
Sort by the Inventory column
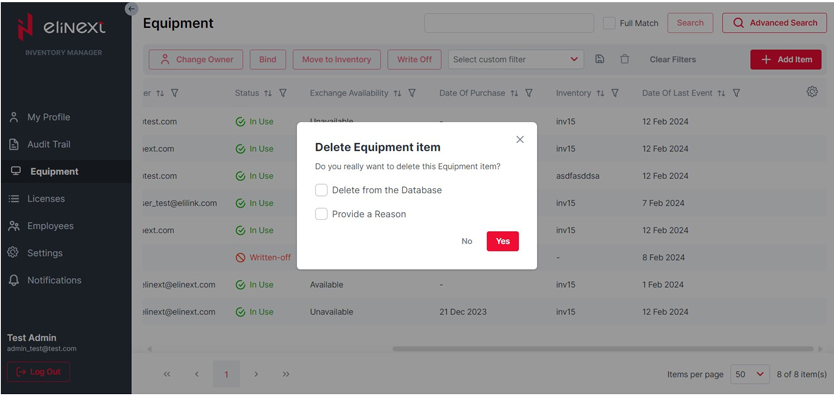600,94
